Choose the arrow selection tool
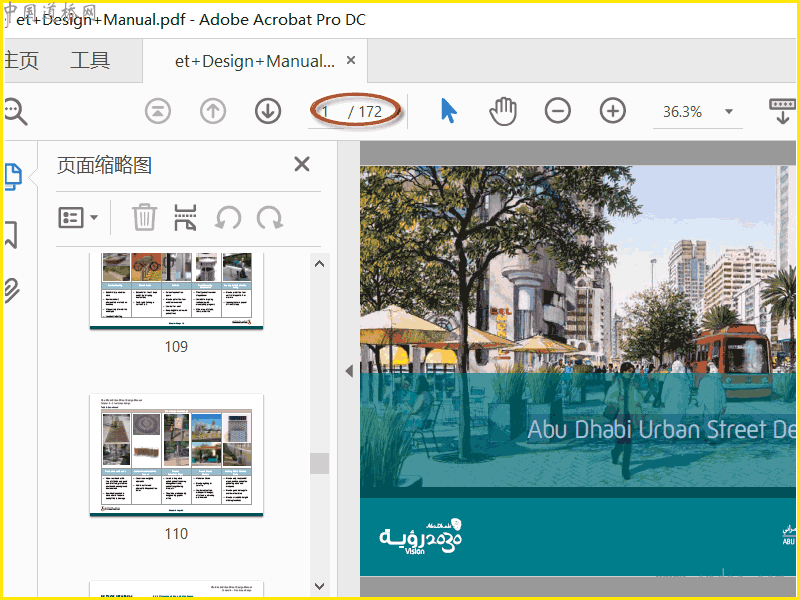Screen dimensions: 800x600 tap(448, 111)
